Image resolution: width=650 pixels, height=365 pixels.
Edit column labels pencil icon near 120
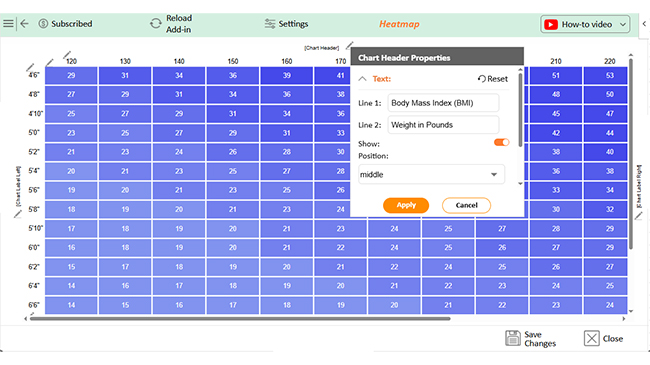coord(67,54)
